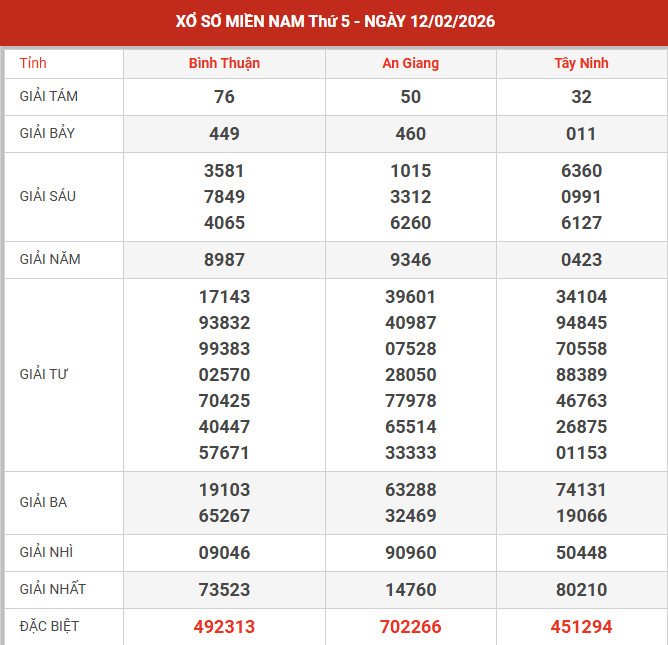This screenshot has width=668, height=645.
Task: Click Bình Thuận eighth prize number 76
Action: pyautogui.click(x=224, y=97)
